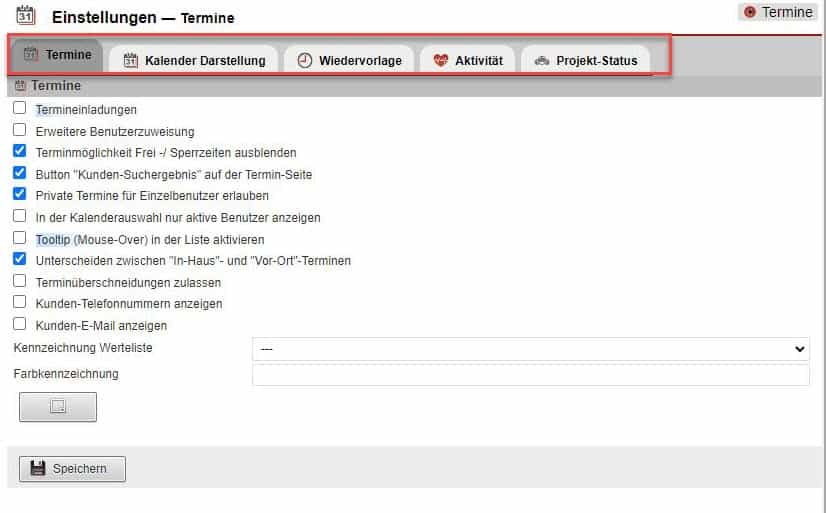
Task: Enable the Termineinladungen checkbox
Action: 19,108
